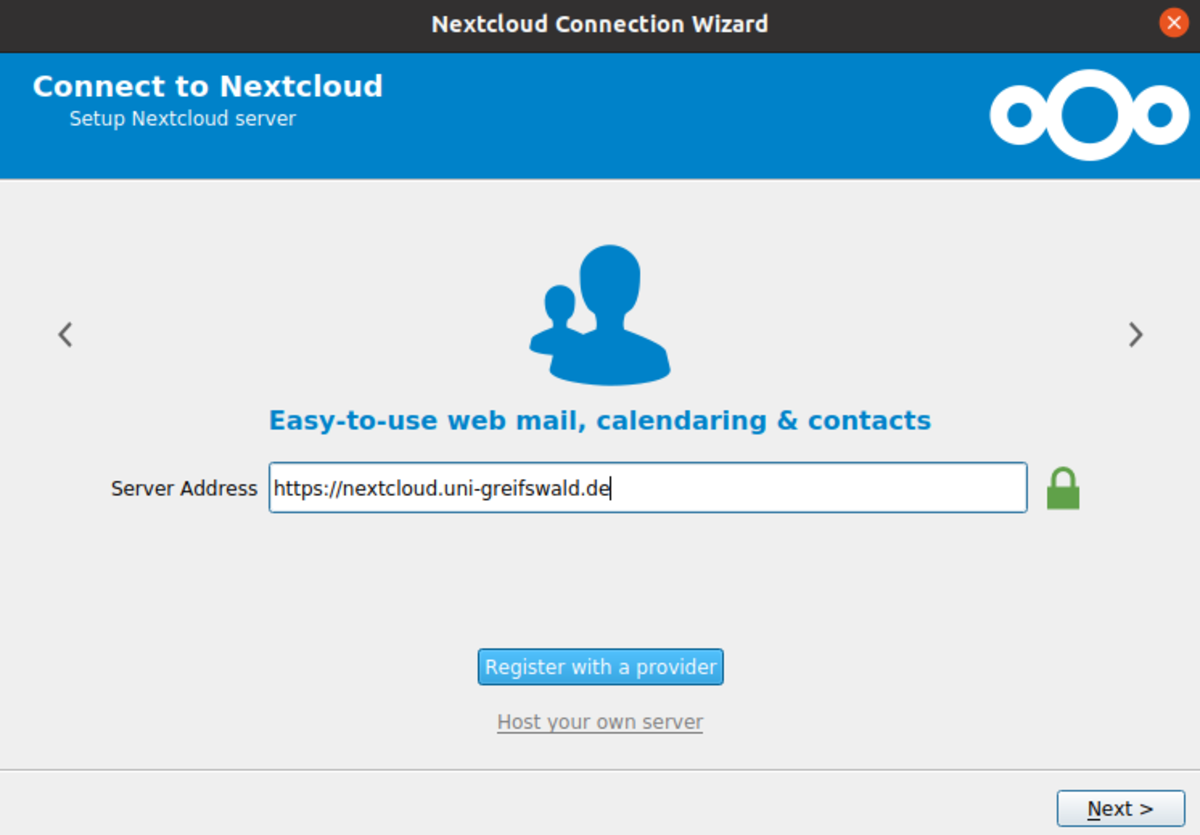Show the previous slide with left chevron
This screenshot has width=1200, height=835.
[x=65, y=334]
